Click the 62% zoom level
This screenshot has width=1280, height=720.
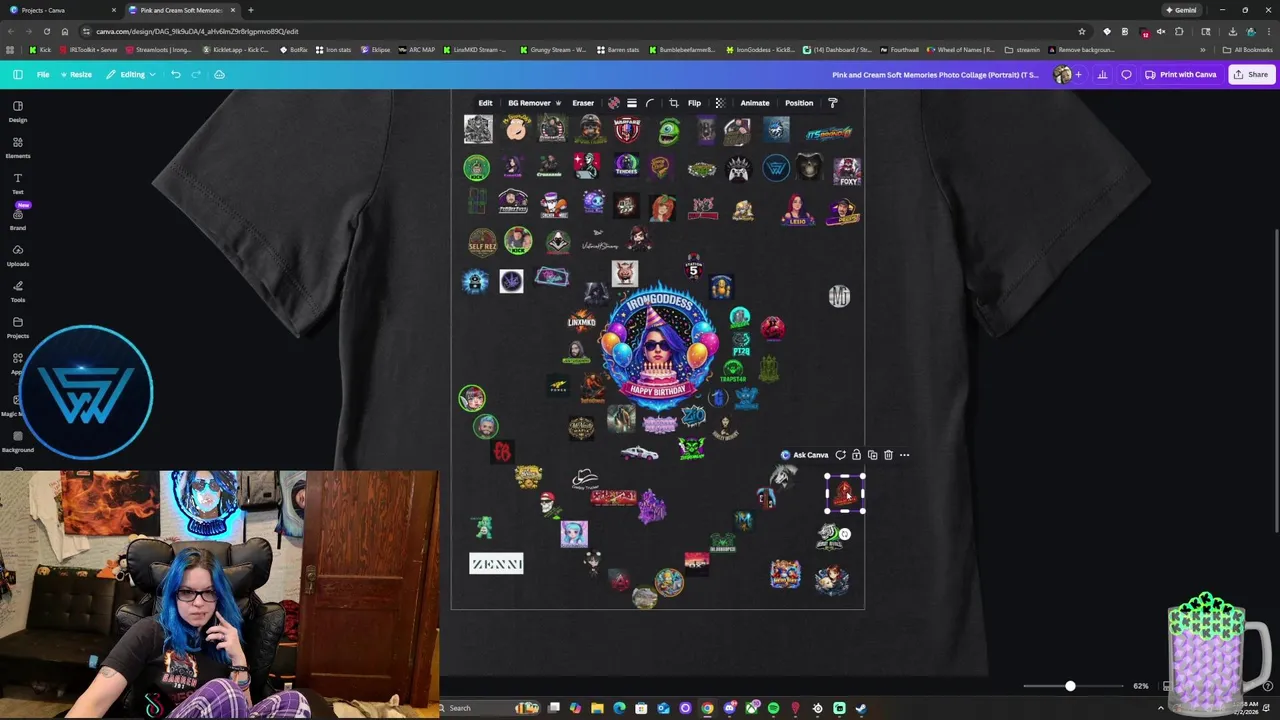pyautogui.click(x=1141, y=686)
